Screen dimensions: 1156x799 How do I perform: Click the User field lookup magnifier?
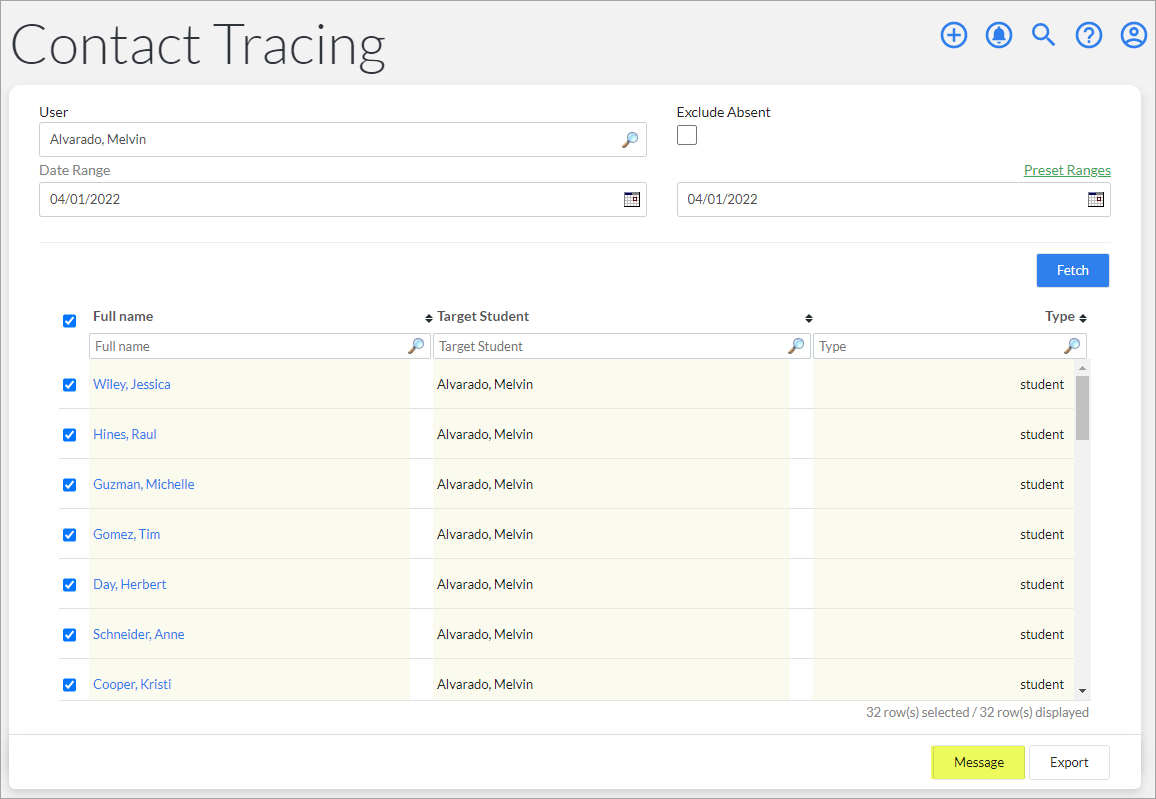(630, 139)
